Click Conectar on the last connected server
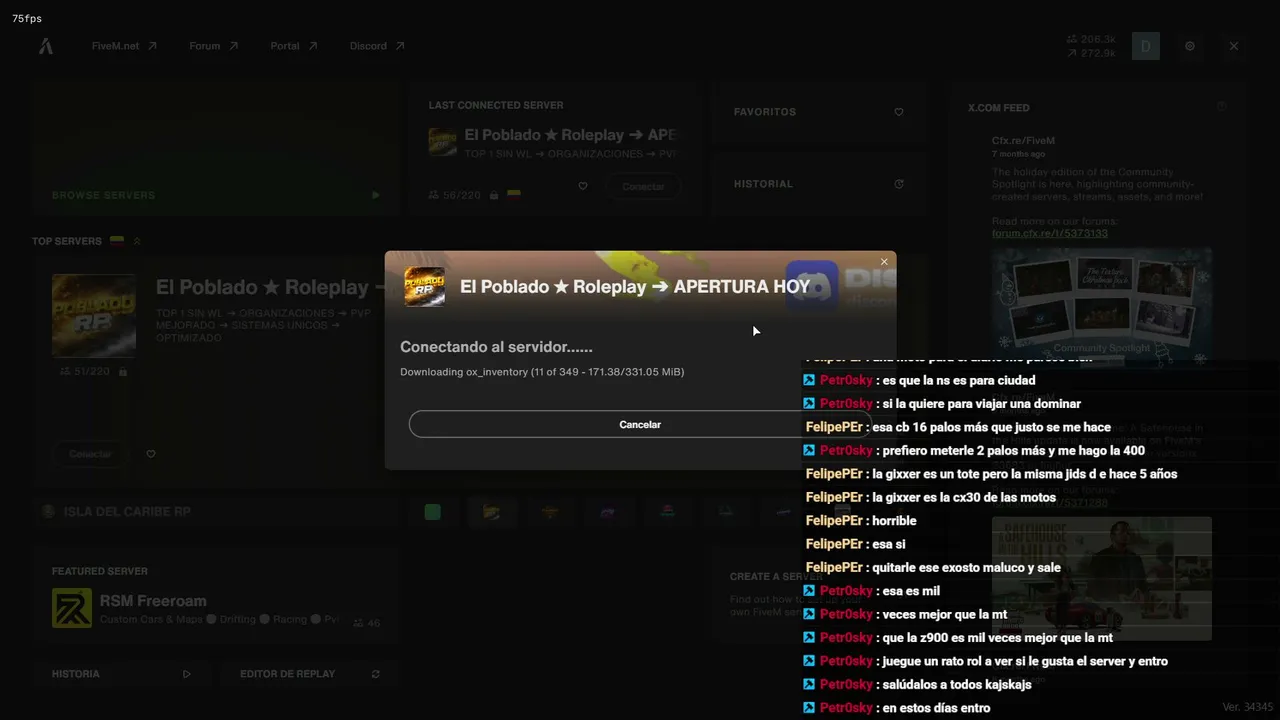 [643, 186]
